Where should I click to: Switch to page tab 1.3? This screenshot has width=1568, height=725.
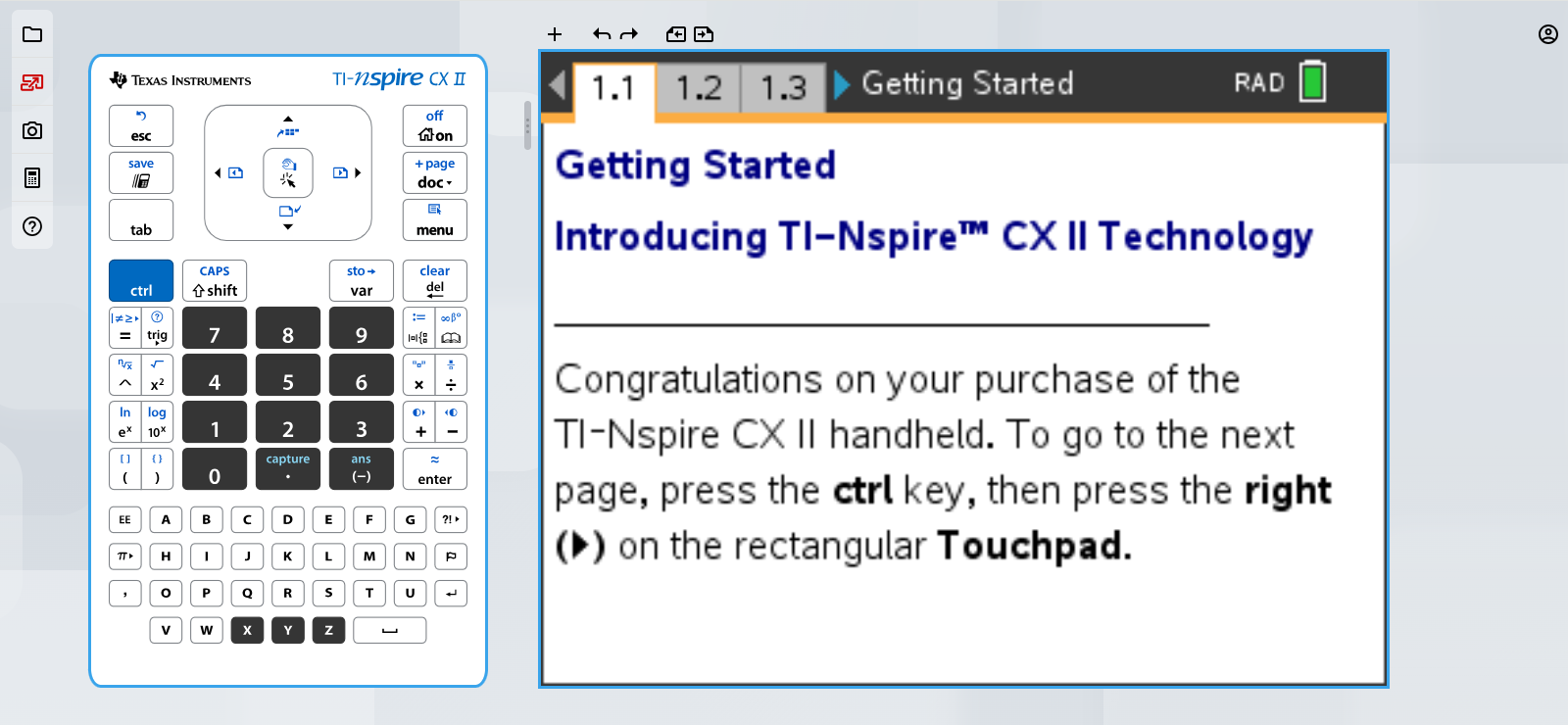pyautogui.click(x=783, y=88)
